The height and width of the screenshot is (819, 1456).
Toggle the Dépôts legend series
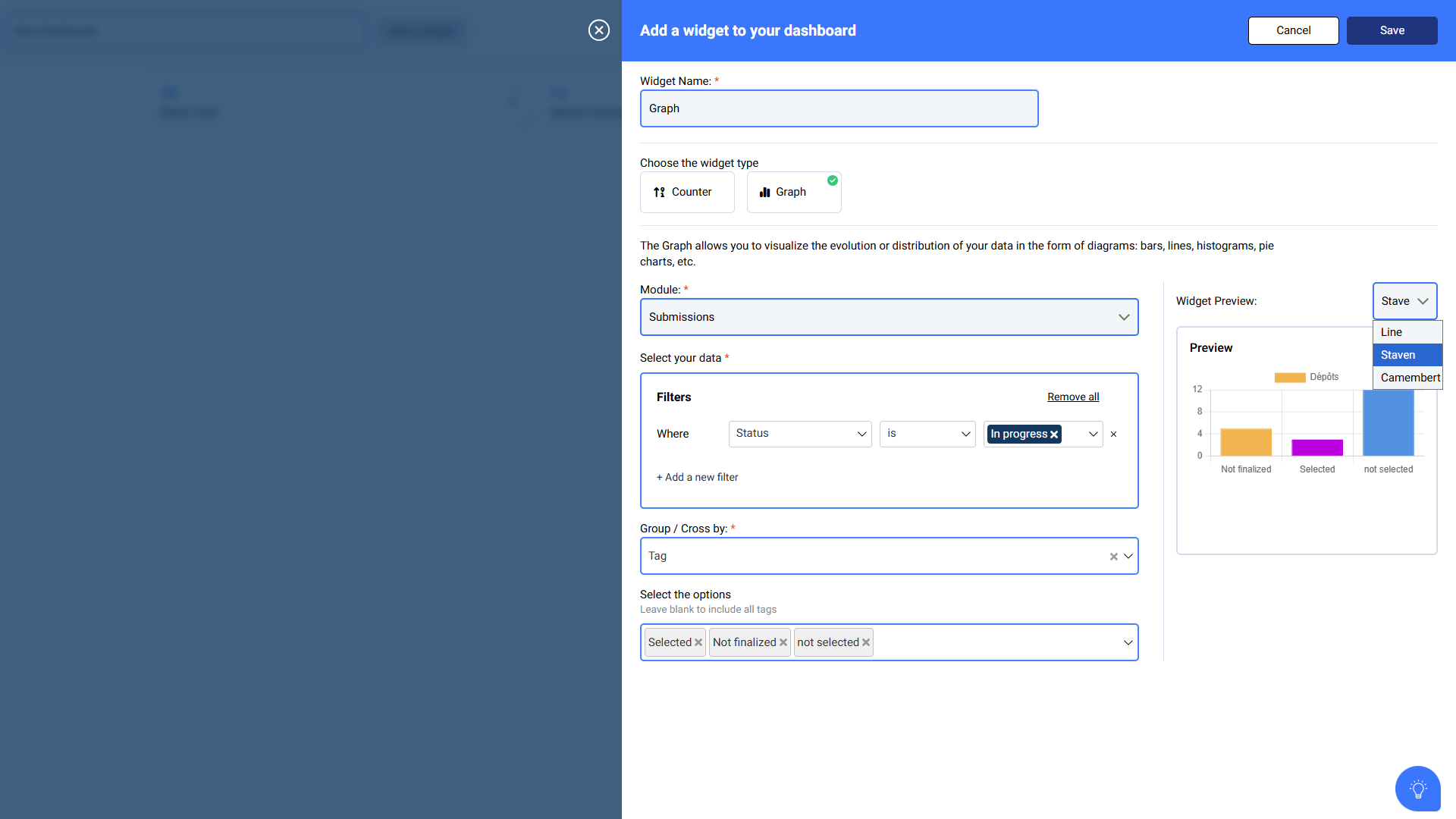[x=1306, y=377]
